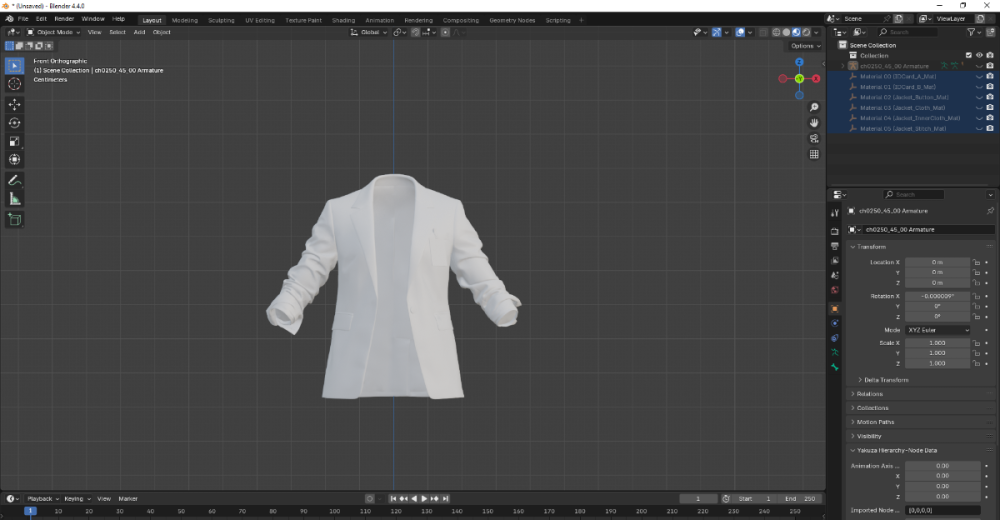
Task: Click the viewport zoom magnifier icon
Action: click(814, 107)
